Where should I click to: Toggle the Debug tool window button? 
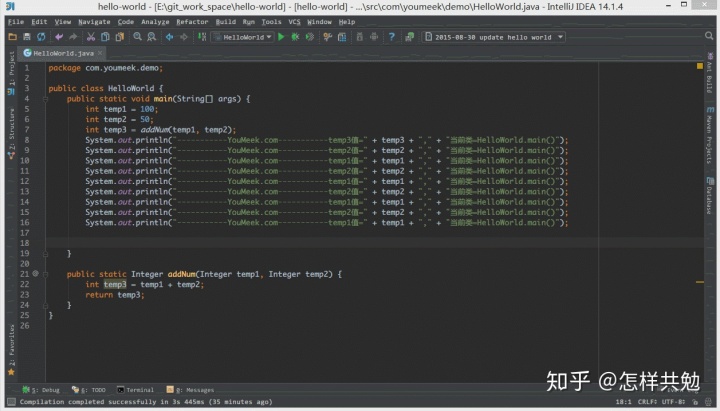(x=41, y=390)
